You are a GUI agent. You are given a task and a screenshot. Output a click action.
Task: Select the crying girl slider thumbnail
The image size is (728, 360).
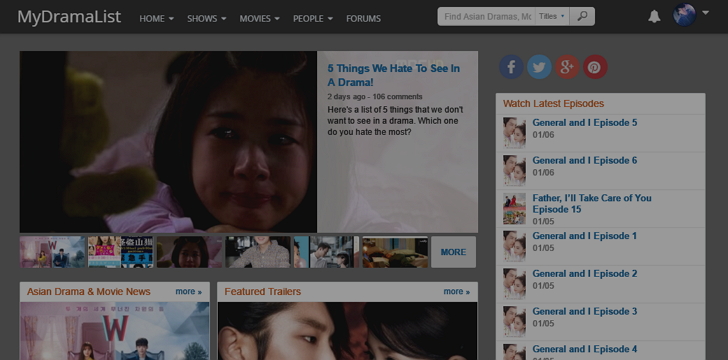[189, 252]
